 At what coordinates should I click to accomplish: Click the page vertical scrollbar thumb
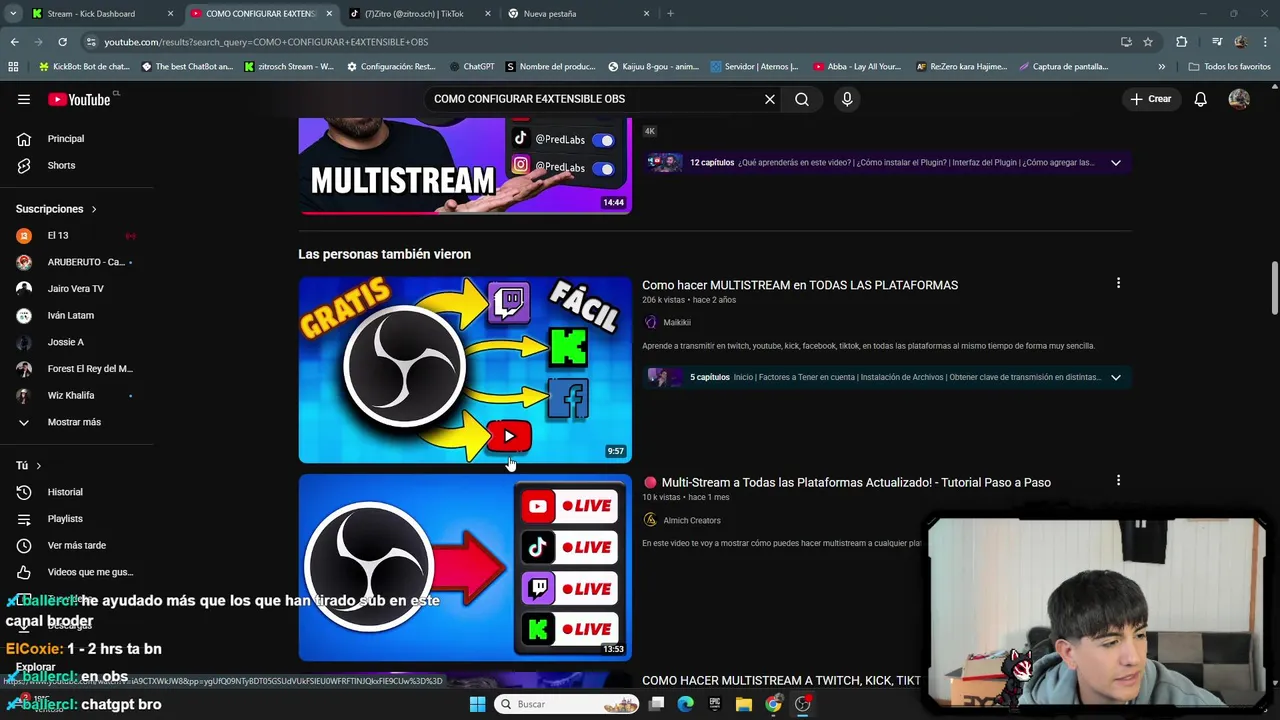point(1274,289)
